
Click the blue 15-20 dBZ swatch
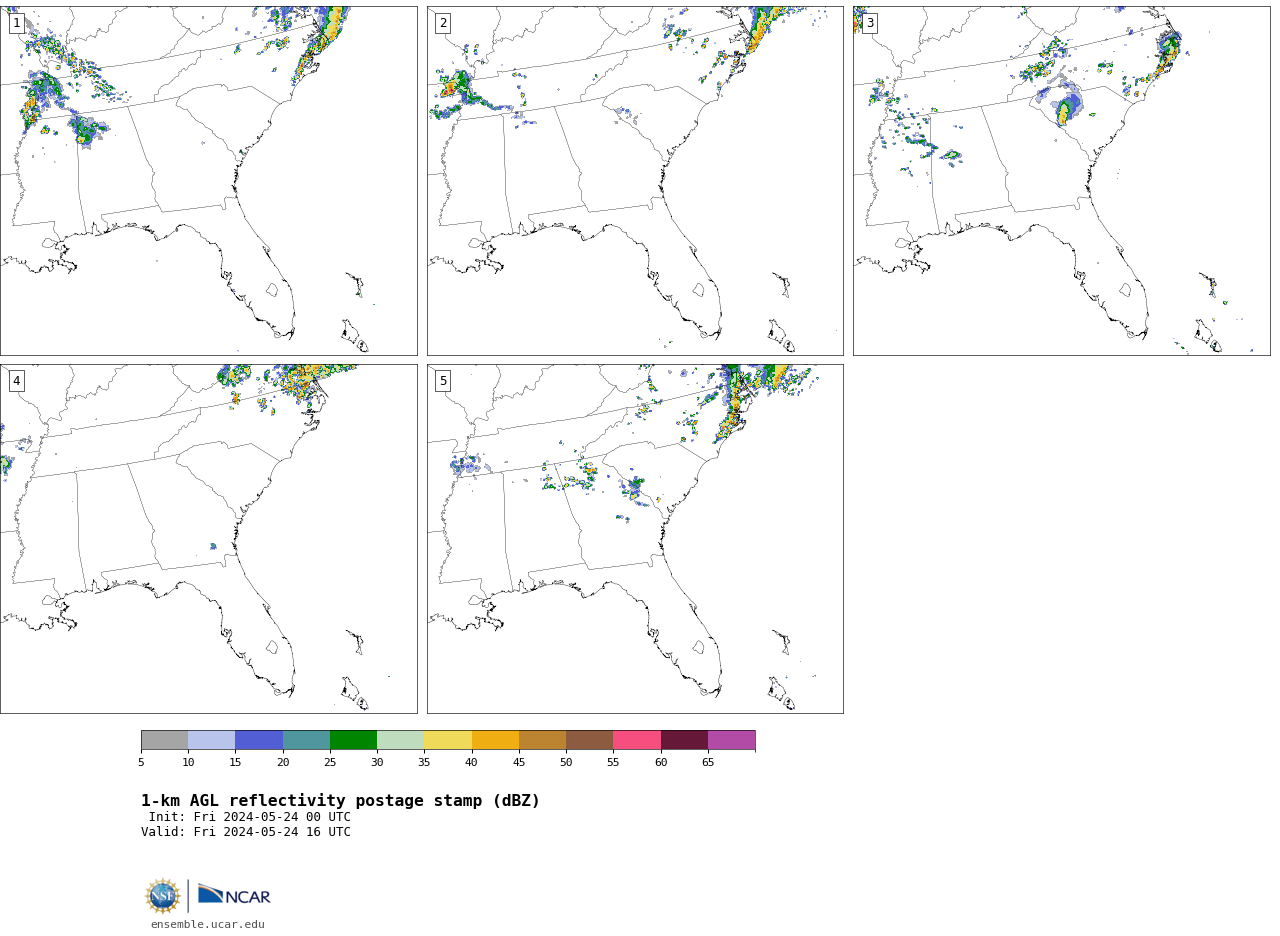click(x=259, y=740)
